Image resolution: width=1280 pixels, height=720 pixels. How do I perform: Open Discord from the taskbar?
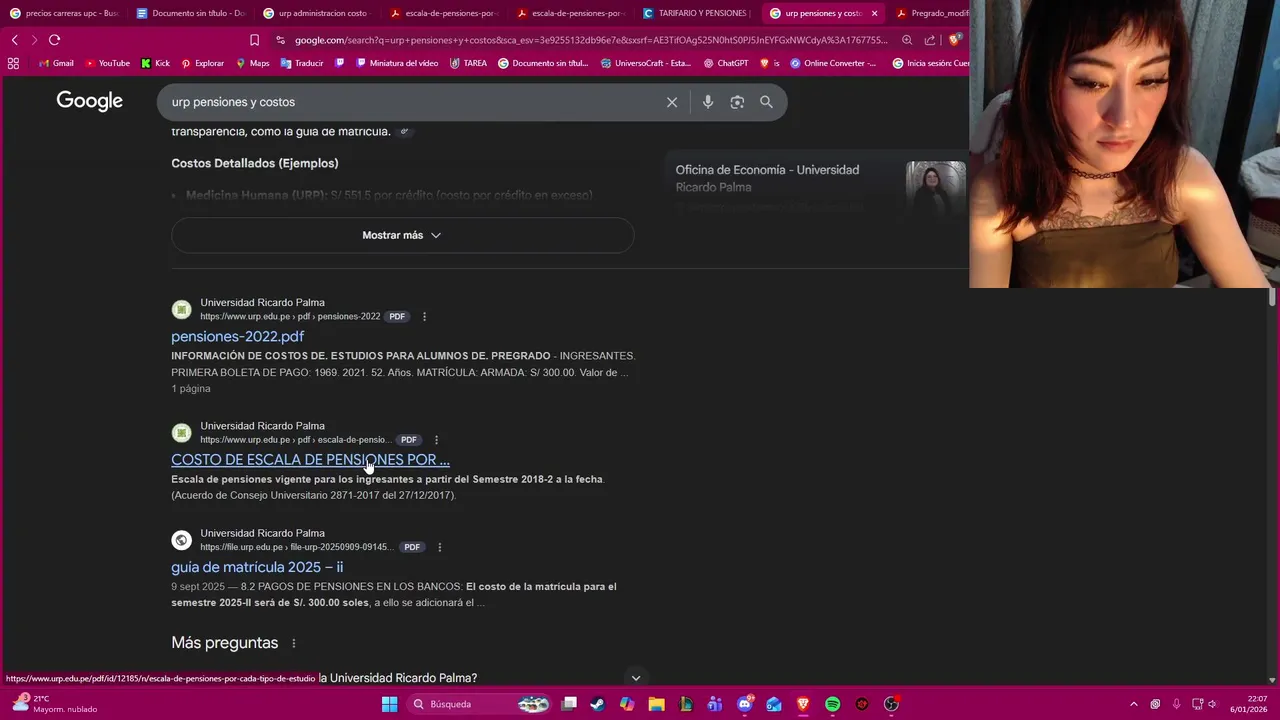click(x=744, y=704)
